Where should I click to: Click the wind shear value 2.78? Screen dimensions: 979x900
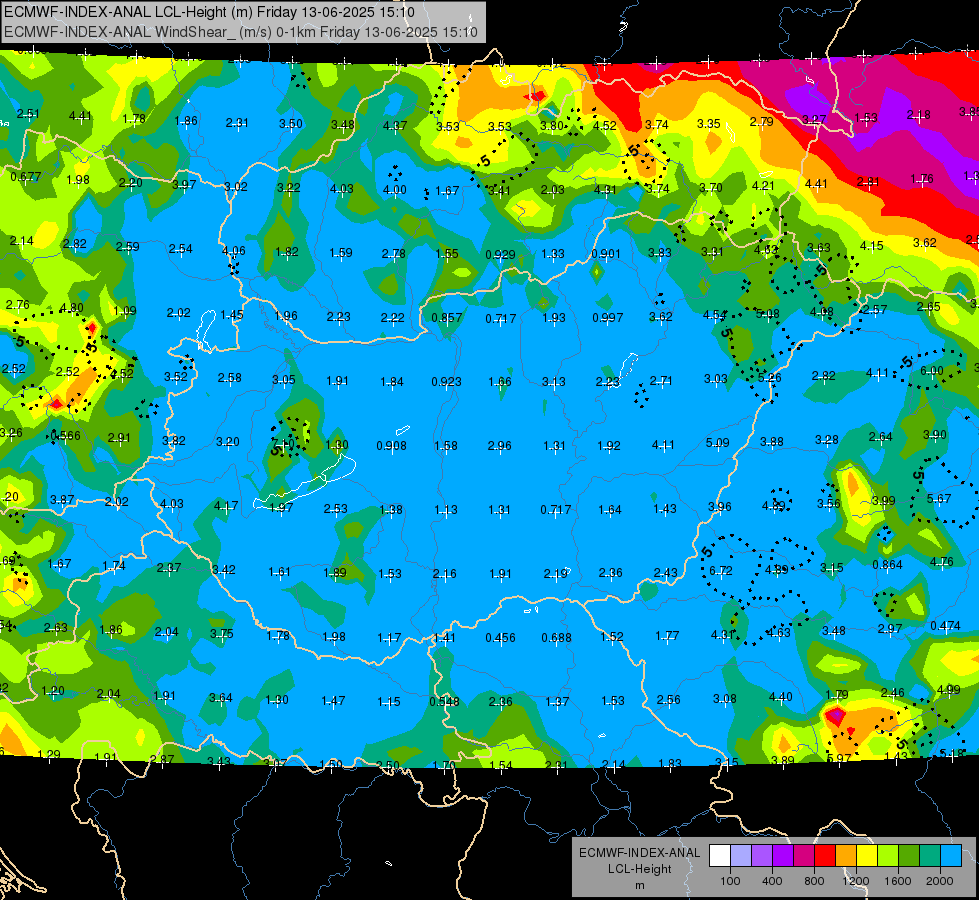pyautogui.click(x=393, y=253)
